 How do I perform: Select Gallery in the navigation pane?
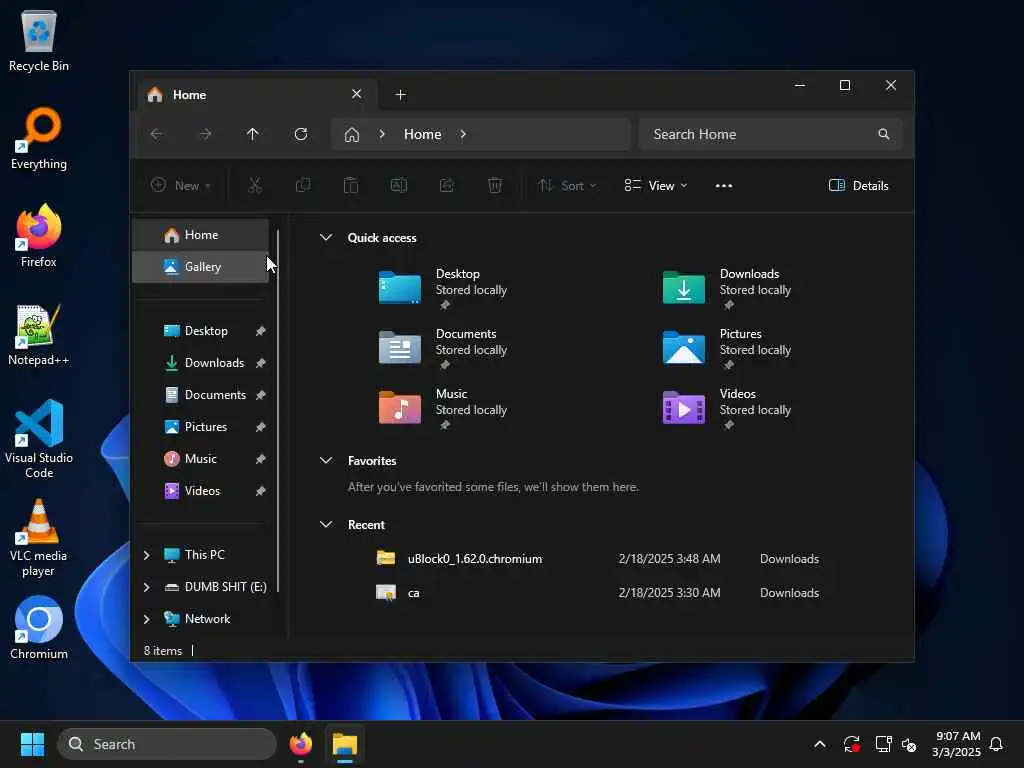(200, 266)
